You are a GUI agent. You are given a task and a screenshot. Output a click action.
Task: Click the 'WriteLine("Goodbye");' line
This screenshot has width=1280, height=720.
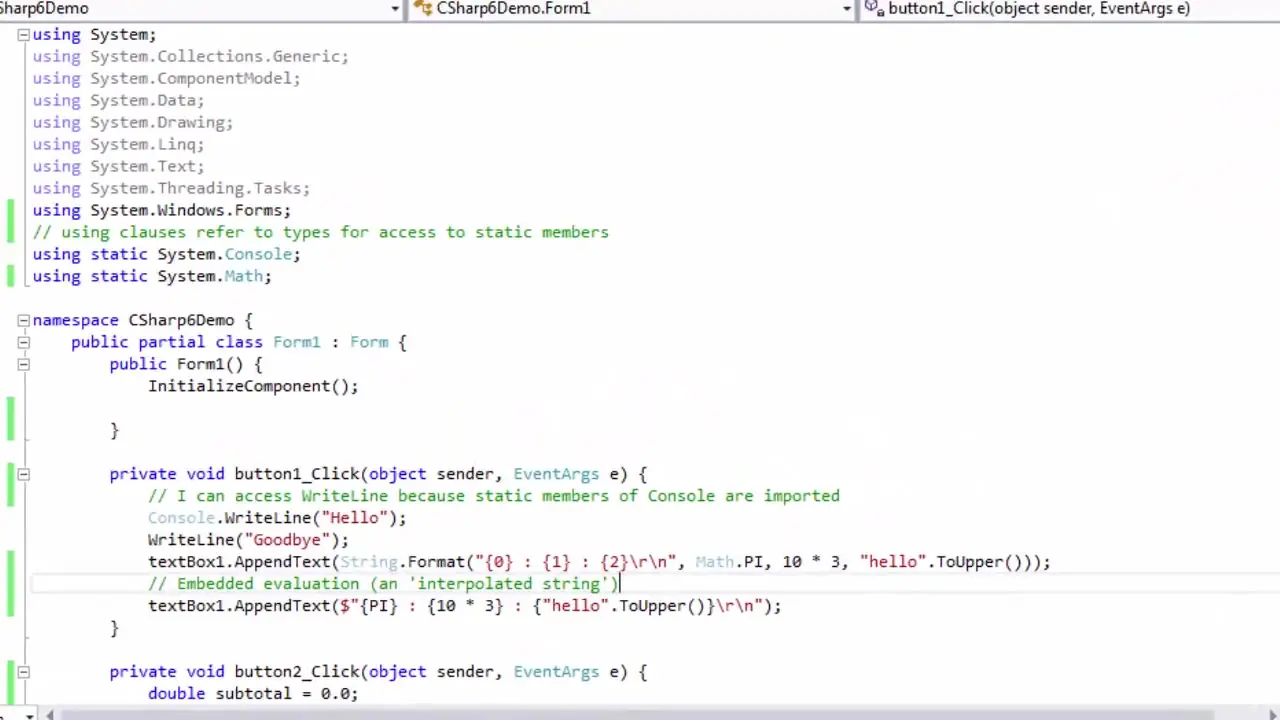[x=248, y=541]
